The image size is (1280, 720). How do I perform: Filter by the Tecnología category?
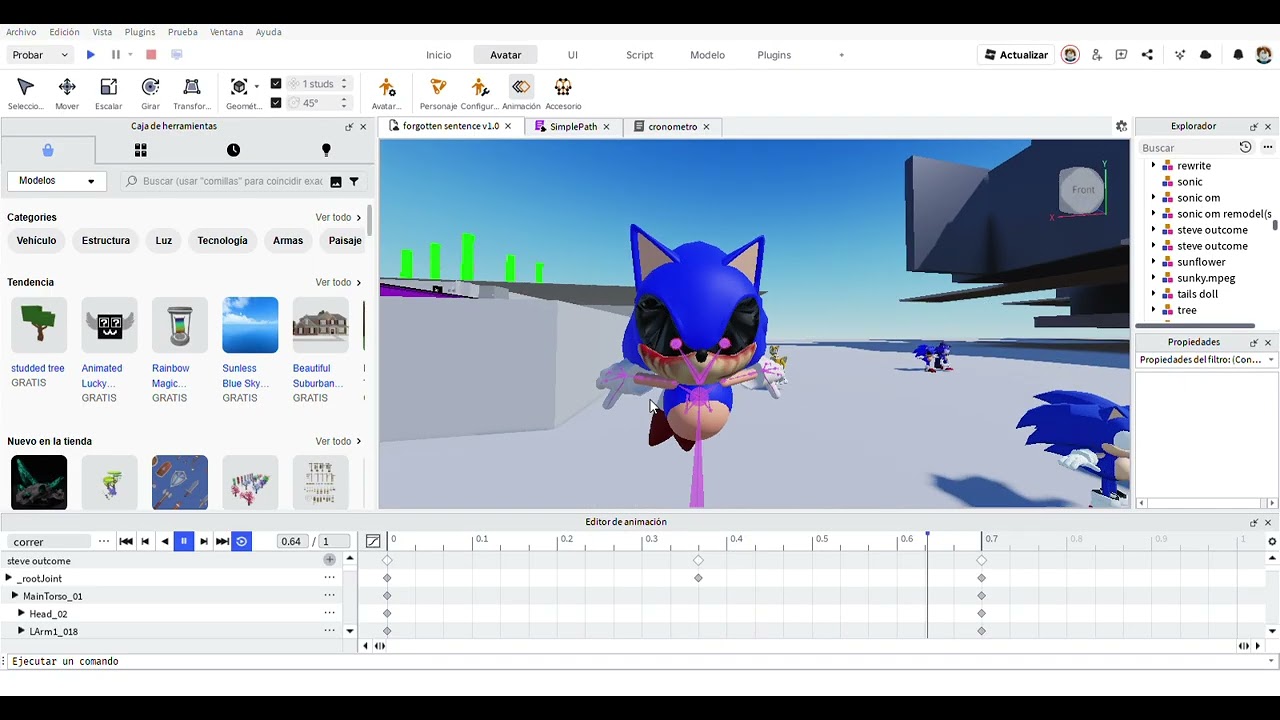(222, 241)
